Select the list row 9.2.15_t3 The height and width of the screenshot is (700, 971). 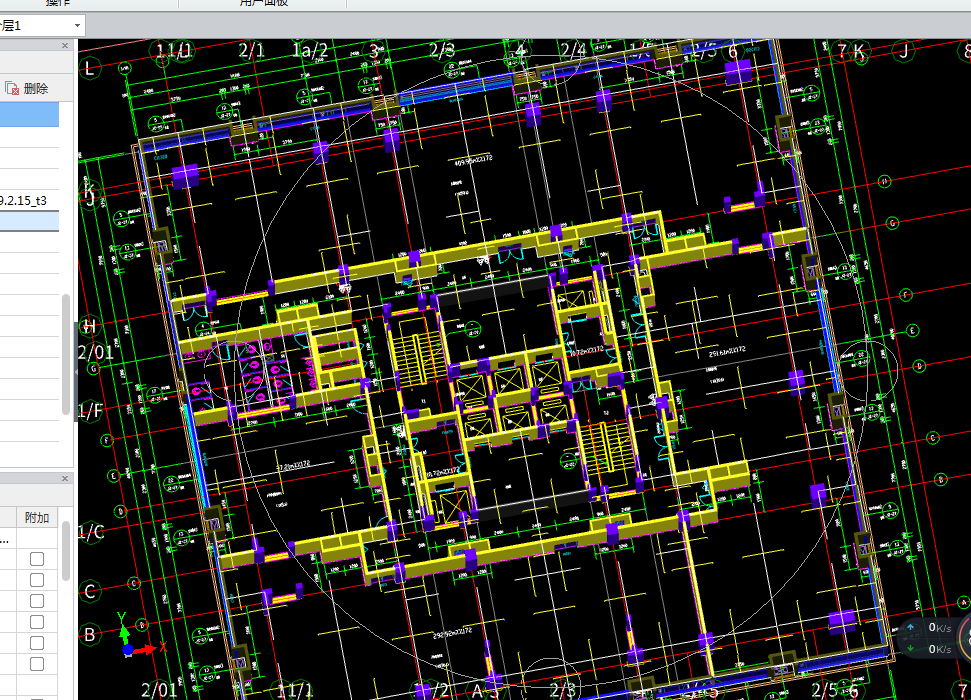[29, 200]
